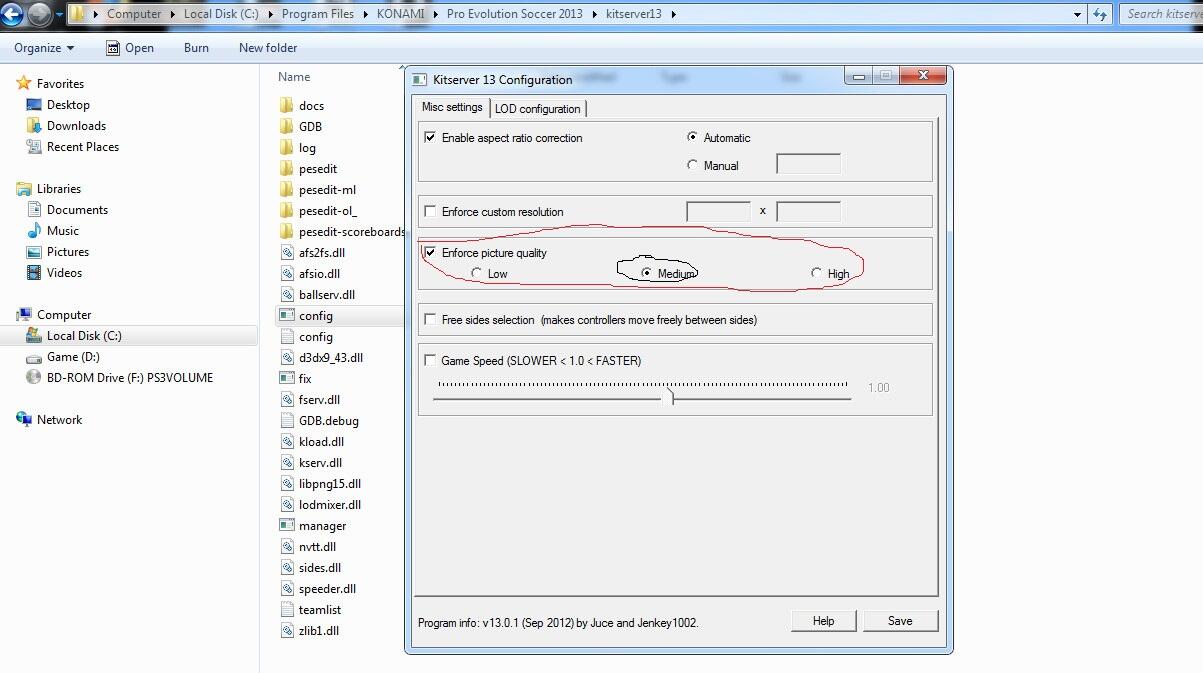Image resolution: width=1203 pixels, height=673 pixels.
Task: Select zlib1.dll file name
Action: click(319, 631)
